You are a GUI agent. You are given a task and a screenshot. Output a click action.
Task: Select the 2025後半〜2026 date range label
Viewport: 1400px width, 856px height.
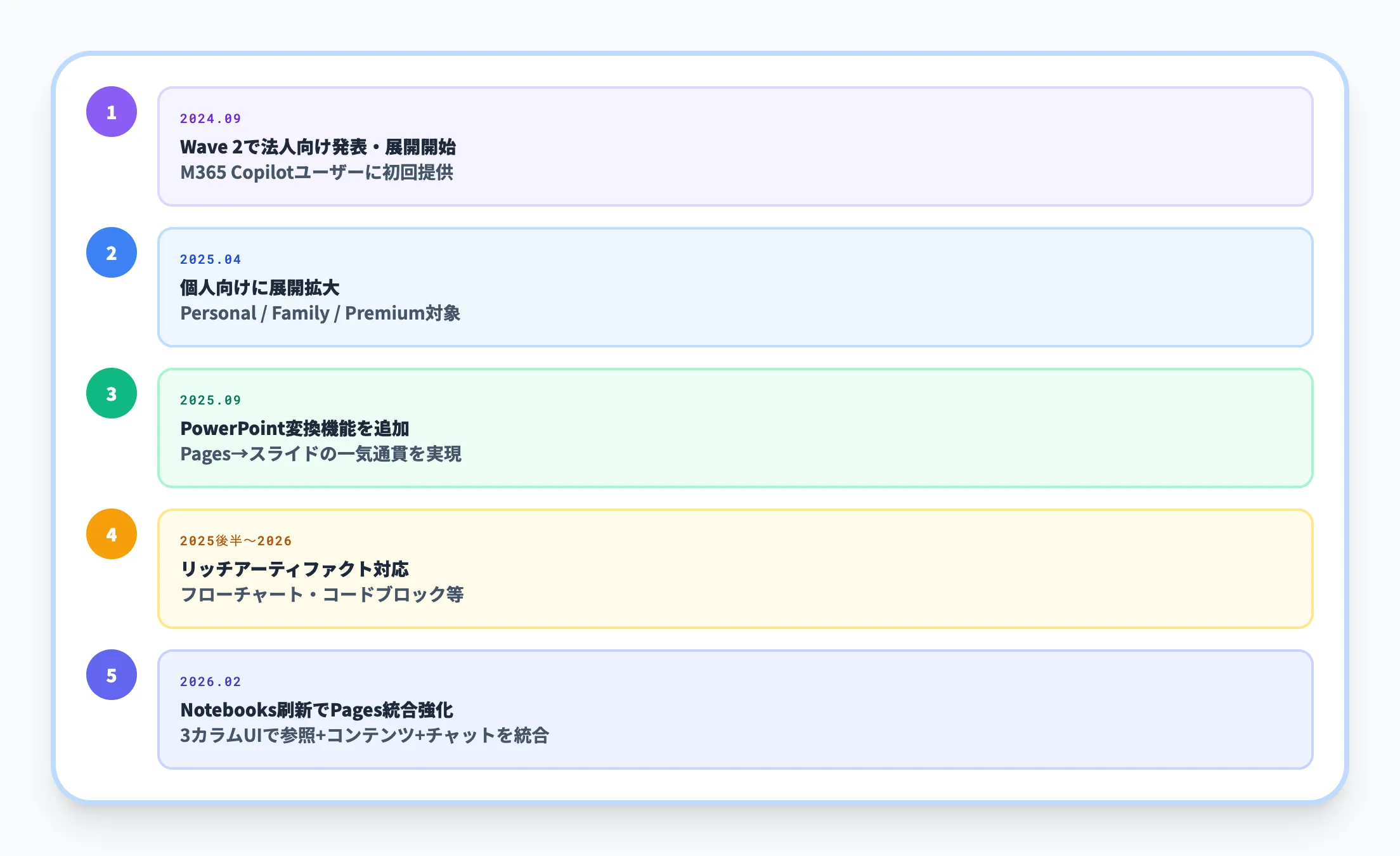(x=235, y=540)
